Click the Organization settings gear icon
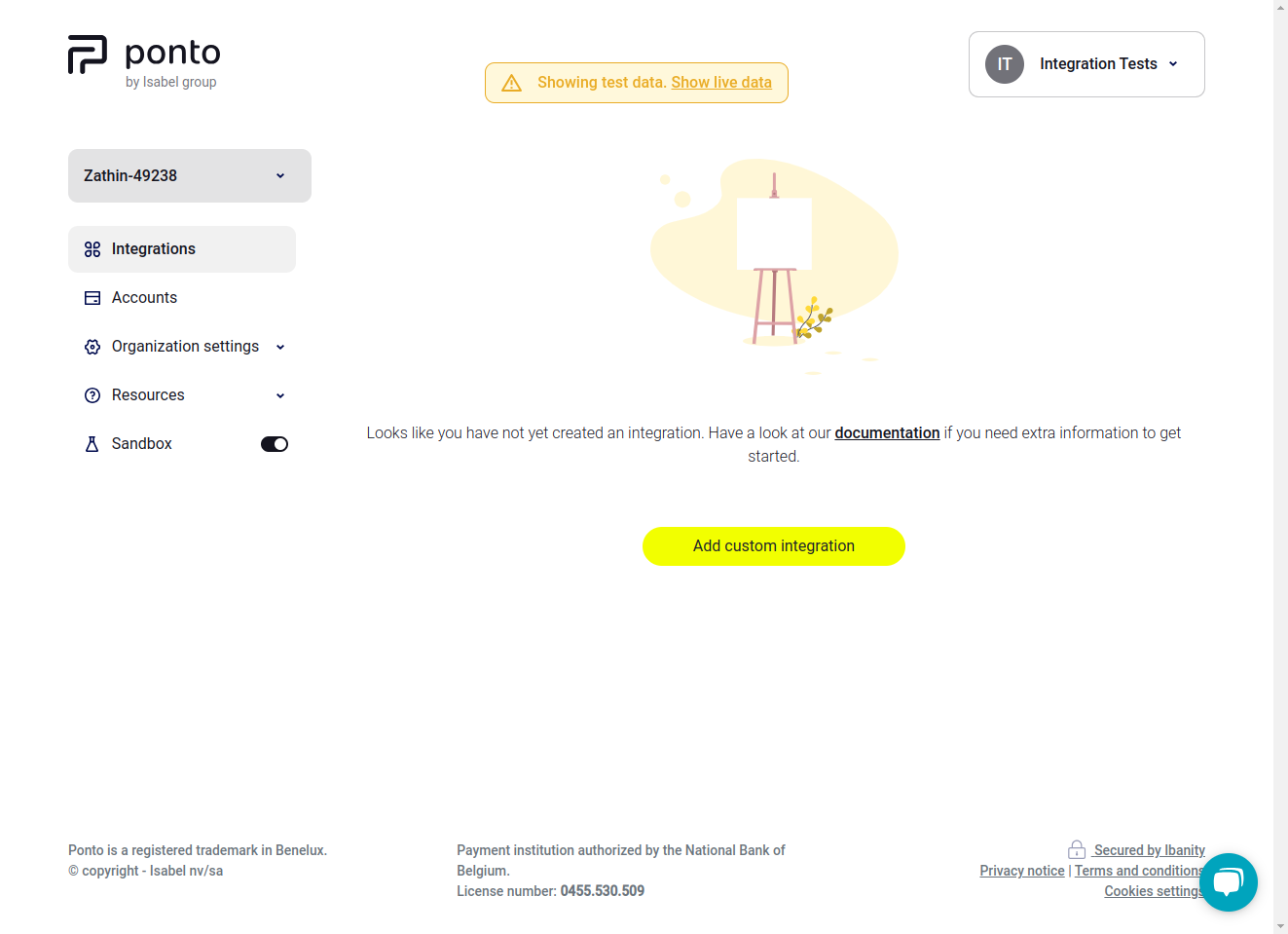The image size is (1288, 934). coord(92,346)
